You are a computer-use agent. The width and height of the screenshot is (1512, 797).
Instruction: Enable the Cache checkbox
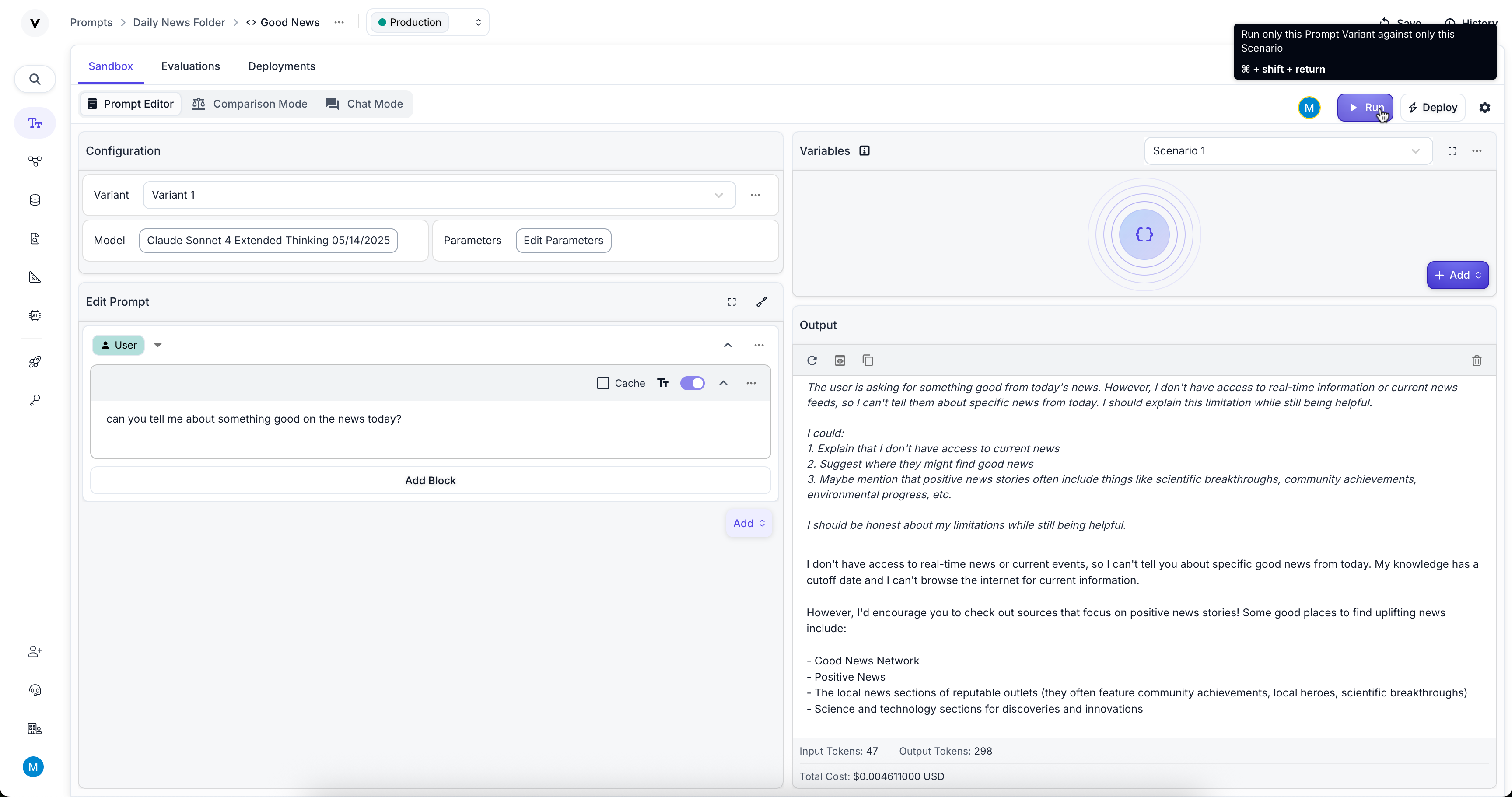point(603,383)
